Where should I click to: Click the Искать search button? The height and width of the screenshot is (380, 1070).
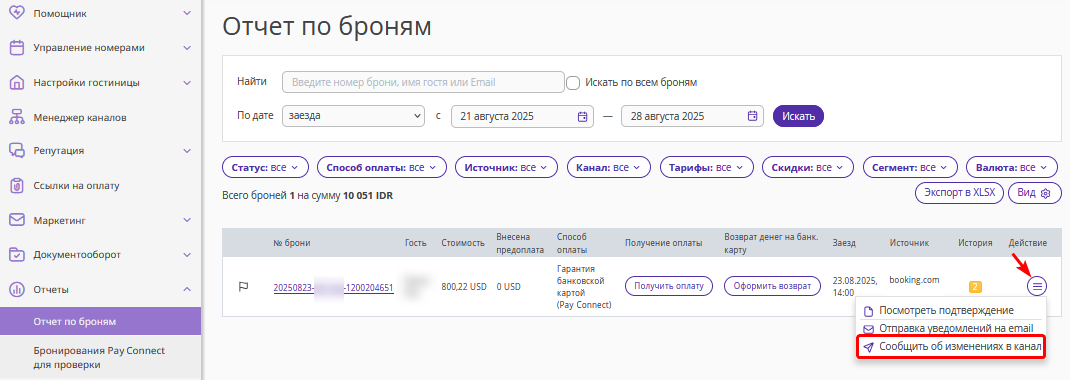coord(798,116)
